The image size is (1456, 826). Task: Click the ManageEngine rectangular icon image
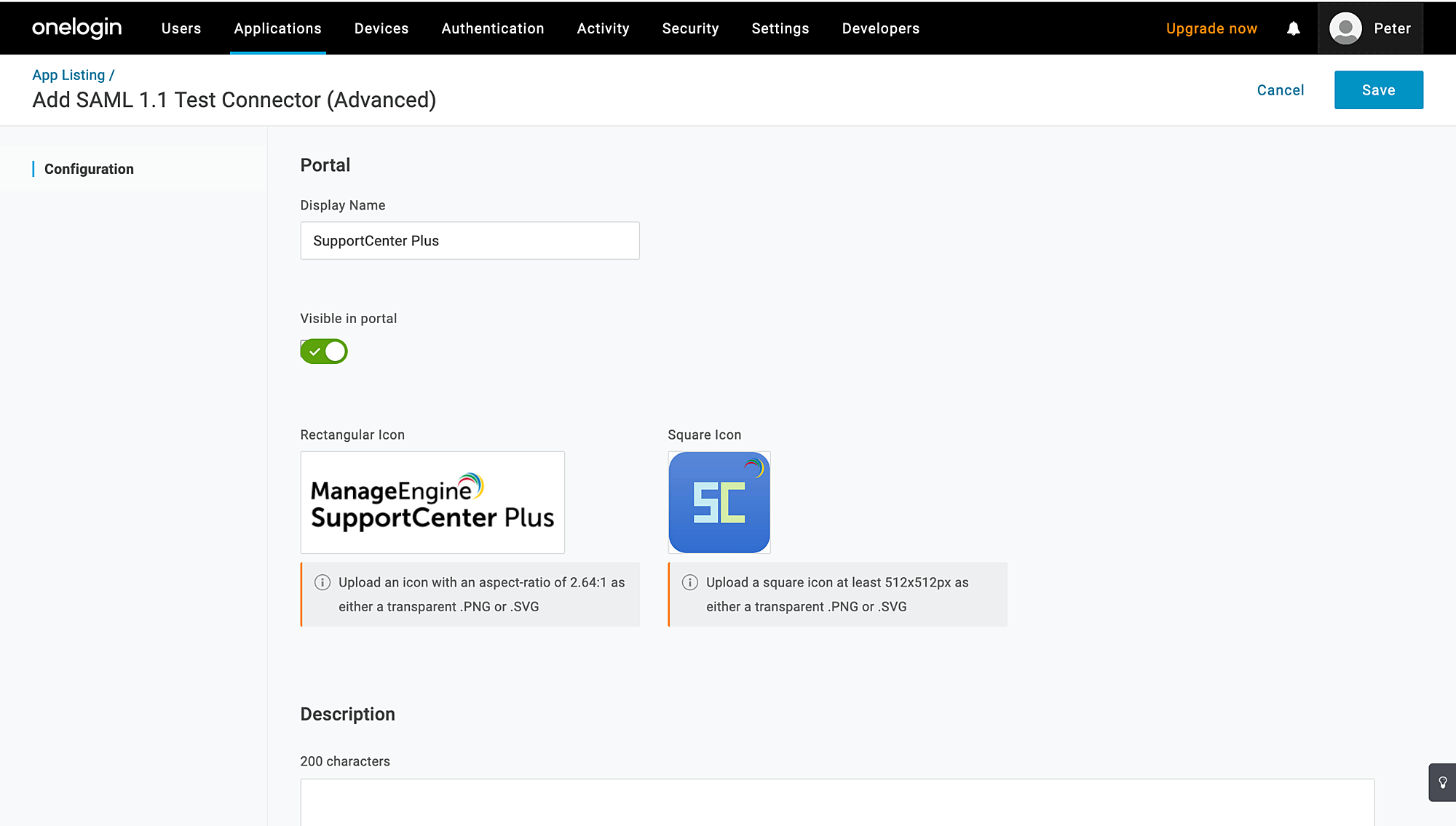[432, 502]
